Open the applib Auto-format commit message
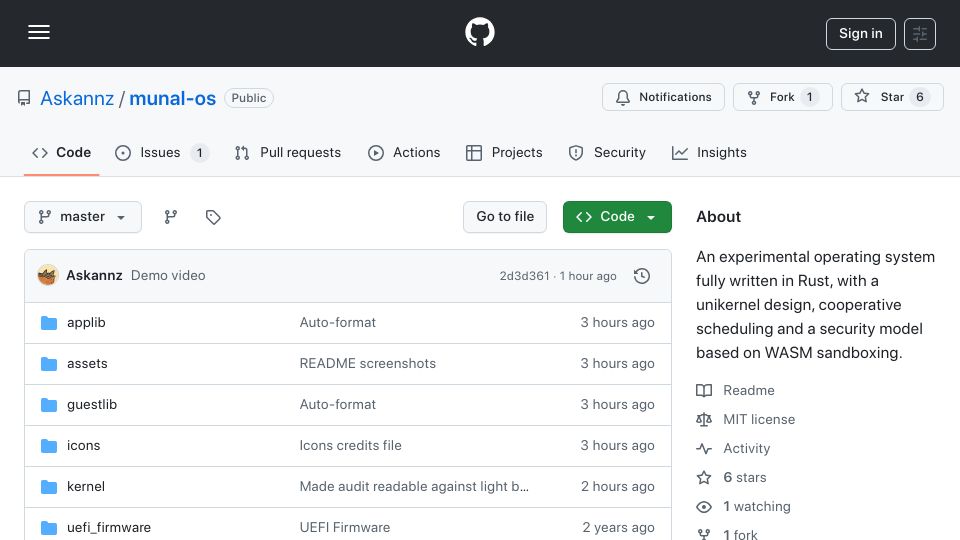Viewport: 960px width, 540px height. [x=337, y=323]
